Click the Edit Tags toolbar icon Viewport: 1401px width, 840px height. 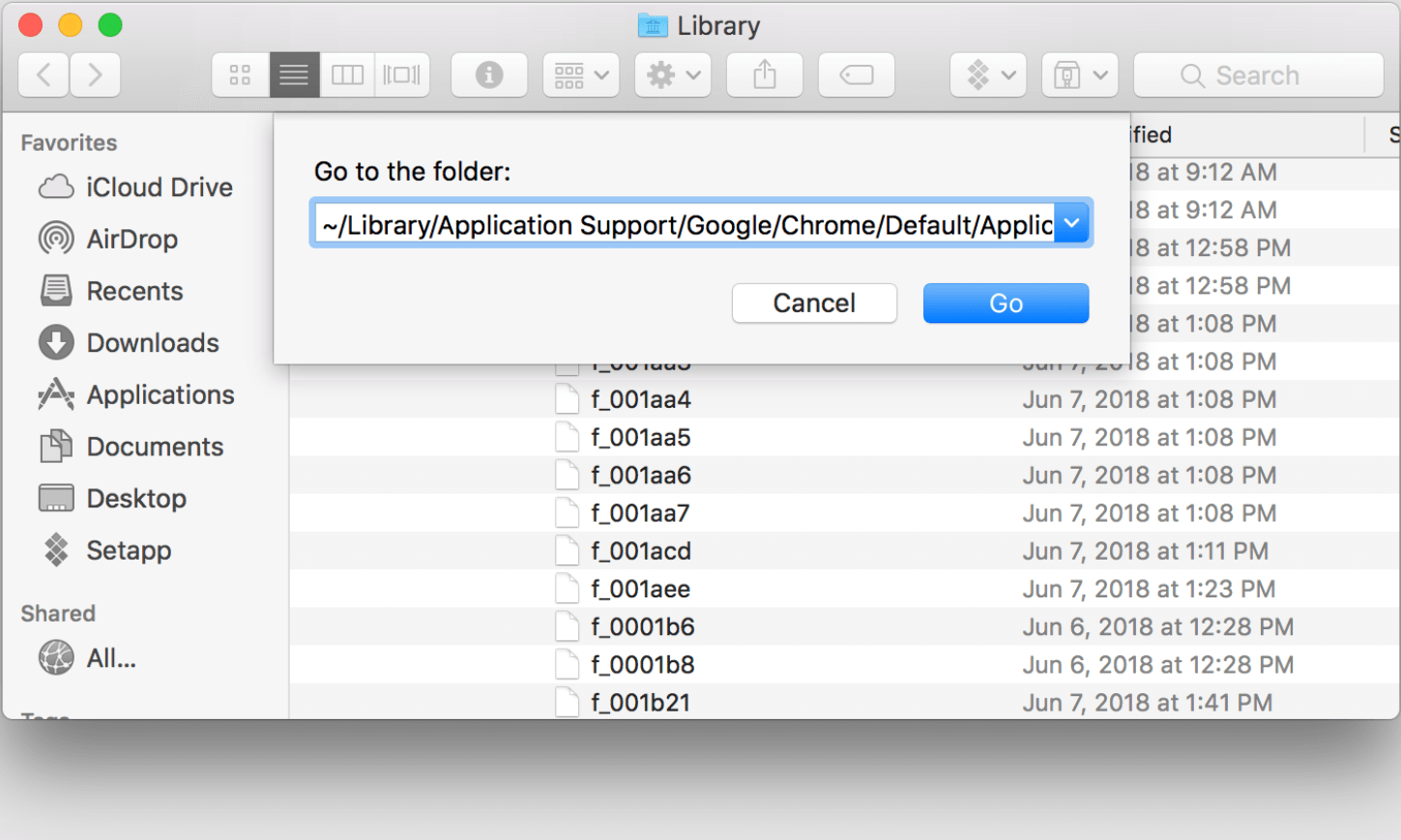857,75
